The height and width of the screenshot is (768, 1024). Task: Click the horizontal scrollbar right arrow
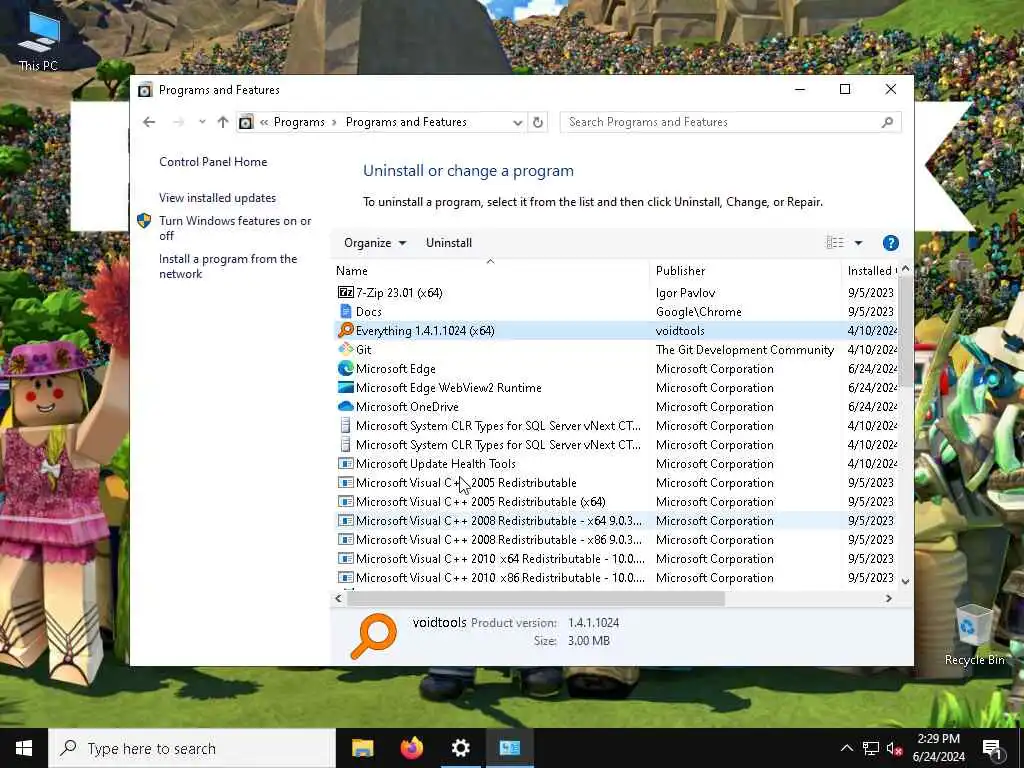888,598
